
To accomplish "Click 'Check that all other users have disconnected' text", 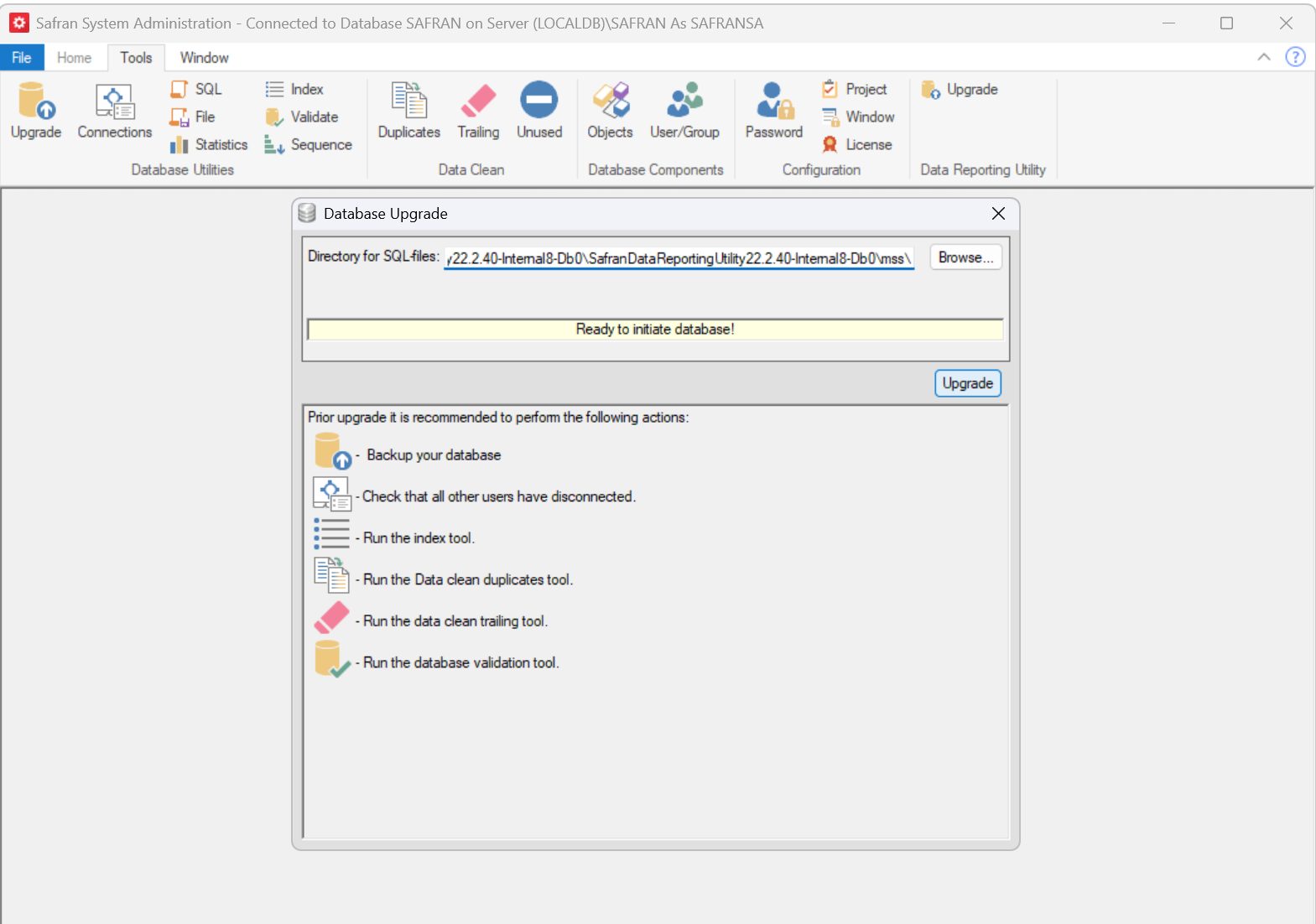I will [499, 496].
